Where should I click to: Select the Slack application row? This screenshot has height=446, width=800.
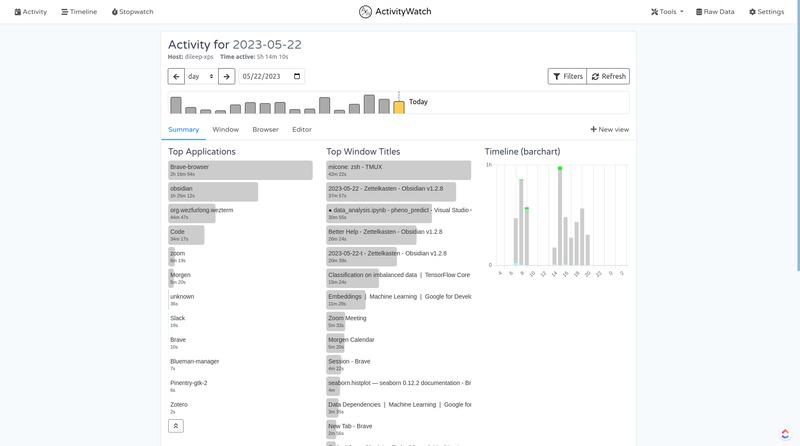point(178,321)
